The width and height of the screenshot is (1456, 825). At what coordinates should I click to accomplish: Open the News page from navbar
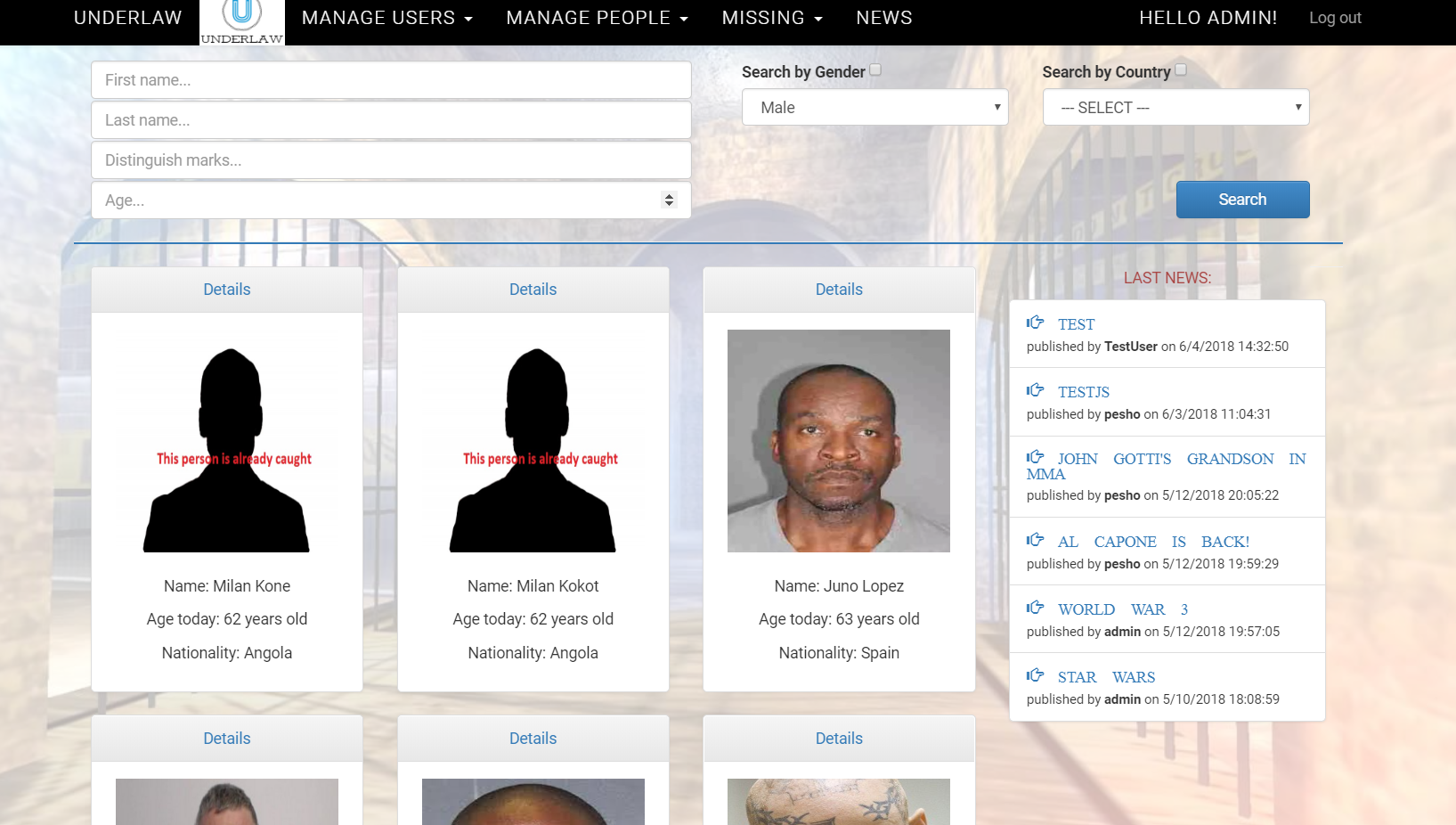(884, 18)
